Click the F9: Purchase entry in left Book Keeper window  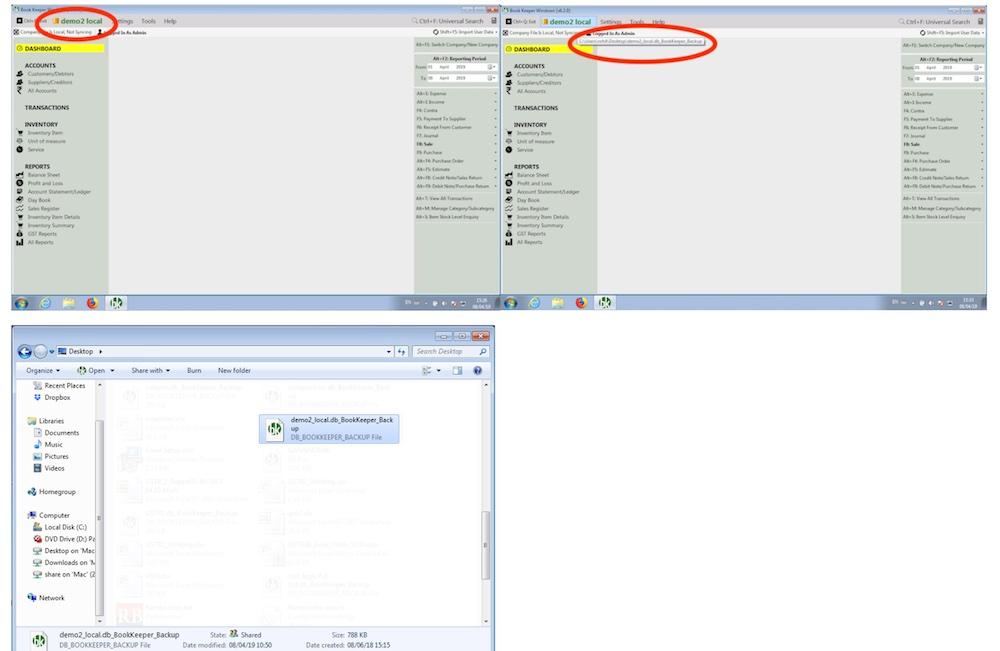click(x=430, y=152)
